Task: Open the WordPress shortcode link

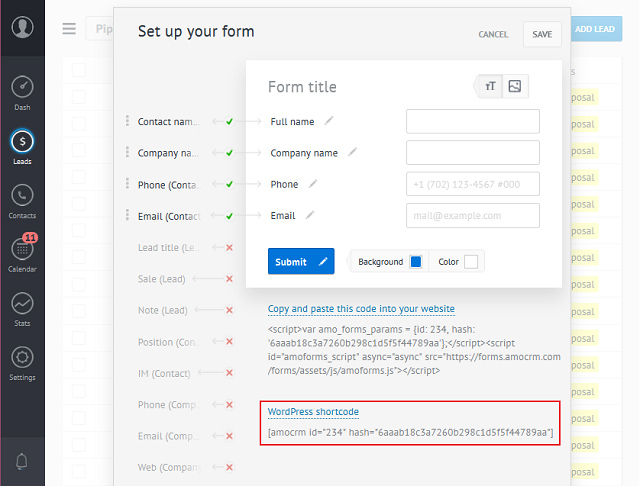Action: tap(313, 411)
